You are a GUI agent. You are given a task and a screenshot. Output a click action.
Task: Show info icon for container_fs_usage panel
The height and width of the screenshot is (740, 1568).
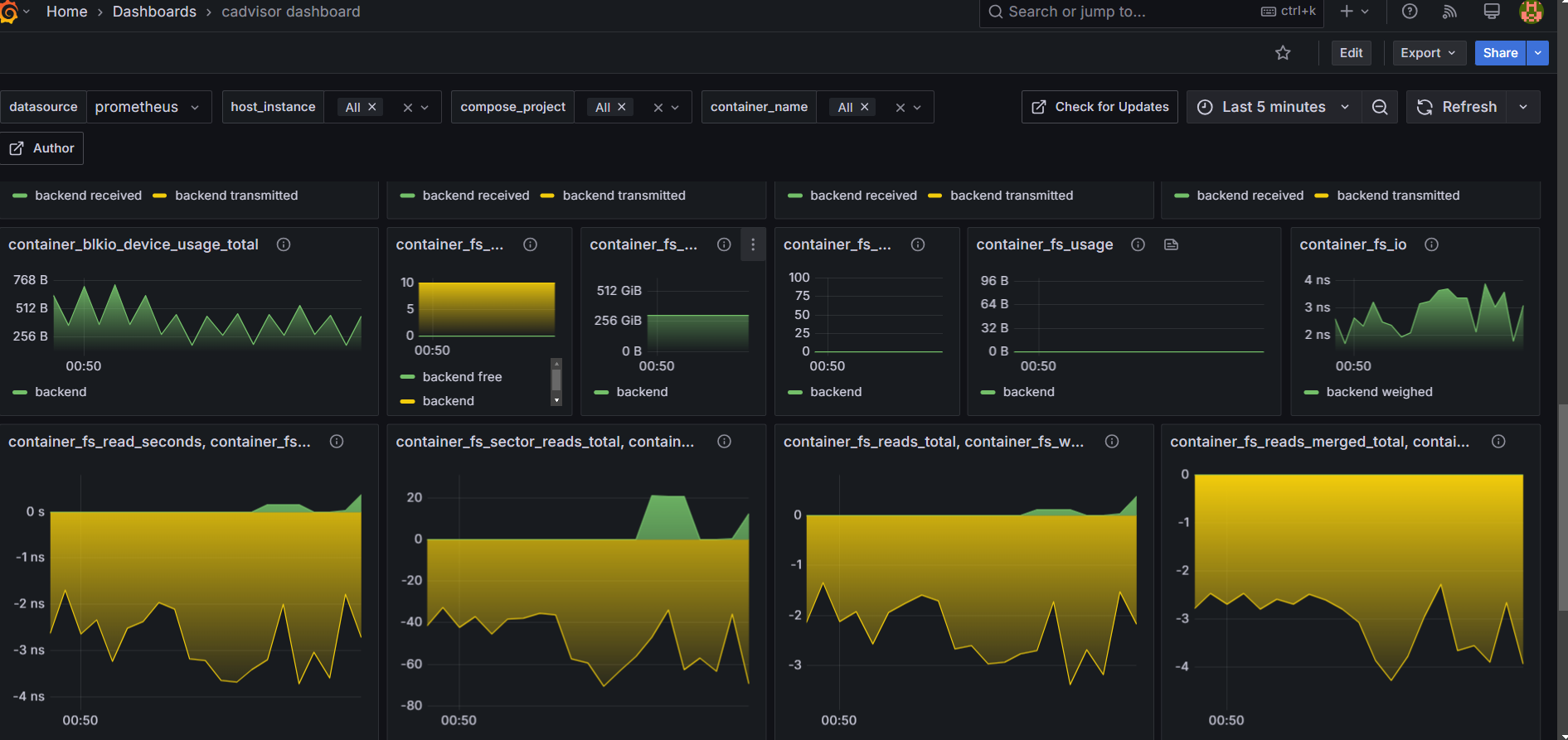[x=1138, y=244]
